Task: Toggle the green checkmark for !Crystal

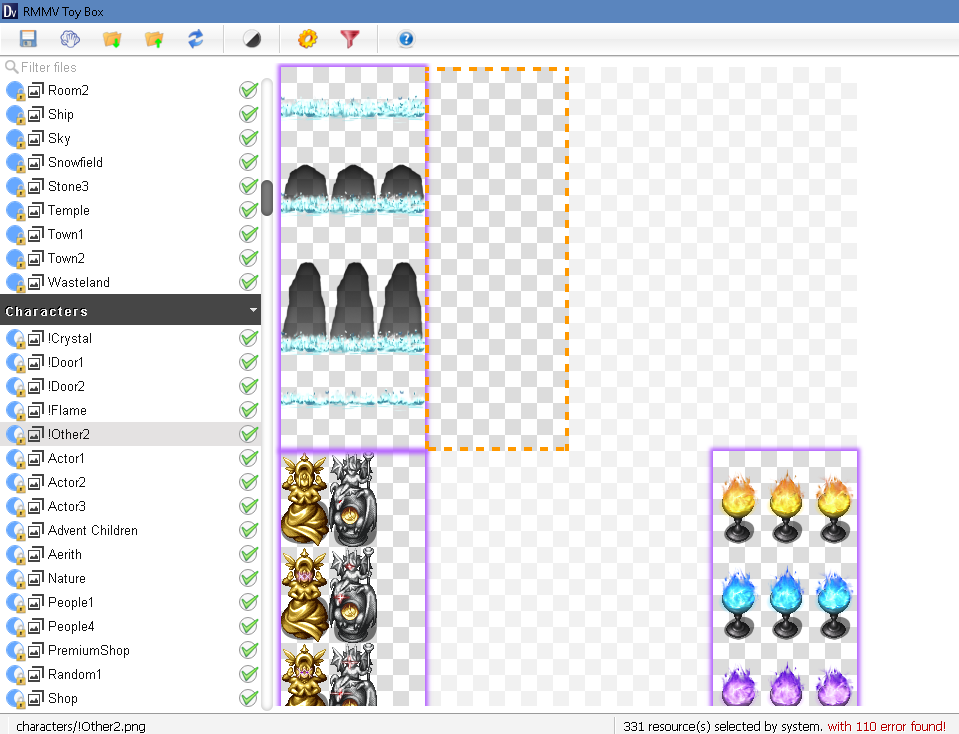Action: (248, 338)
